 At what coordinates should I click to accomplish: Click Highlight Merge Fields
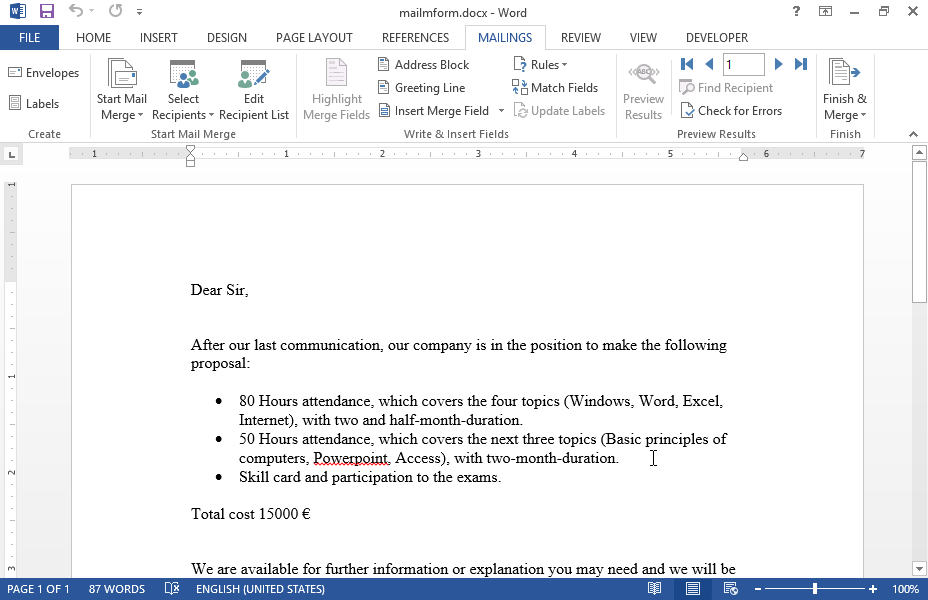[336, 90]
